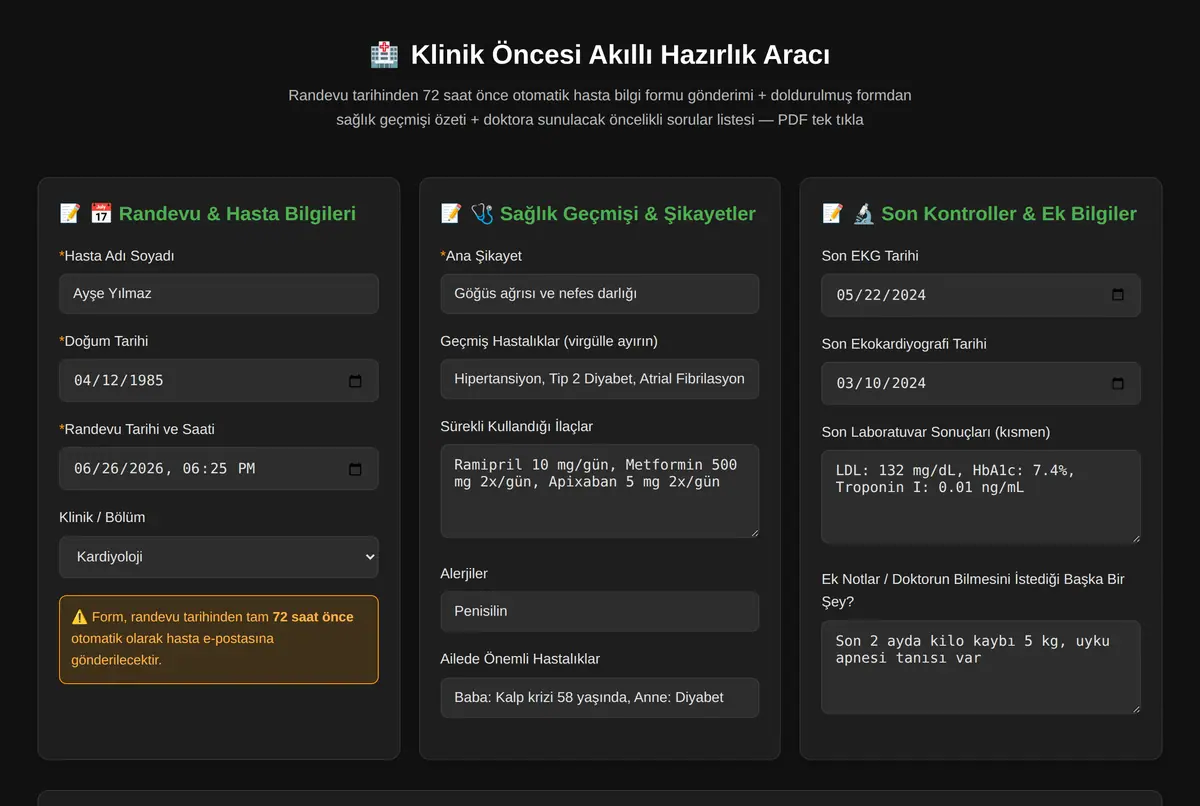This screenshot has height=806, width=1200.
Task: Grab resize handle of Ek Notlar textarea
Action: (1134, 708)
